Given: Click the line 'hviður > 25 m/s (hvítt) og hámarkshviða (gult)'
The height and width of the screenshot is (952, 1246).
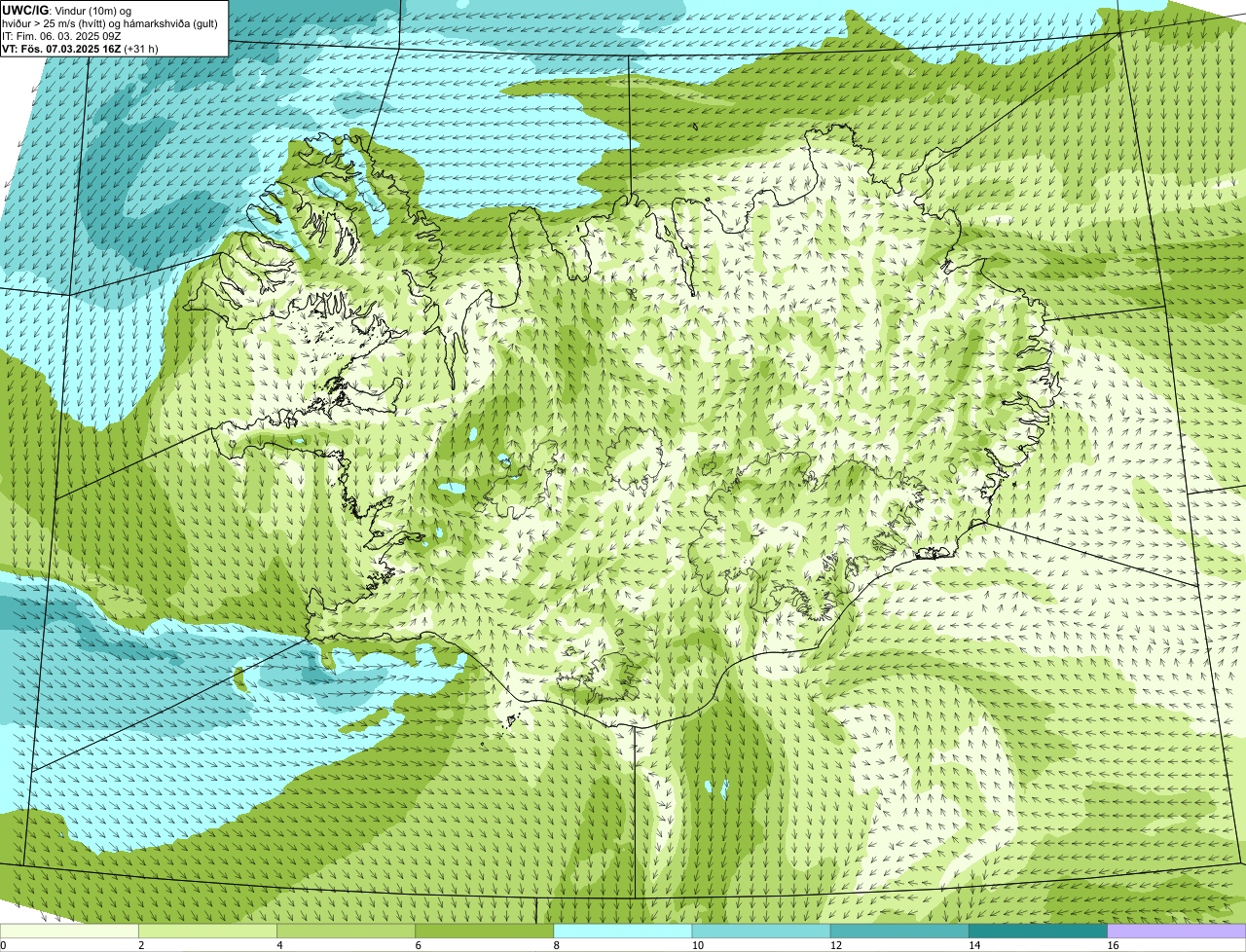Looking at the screenshot, I should [x=110, y=23].
